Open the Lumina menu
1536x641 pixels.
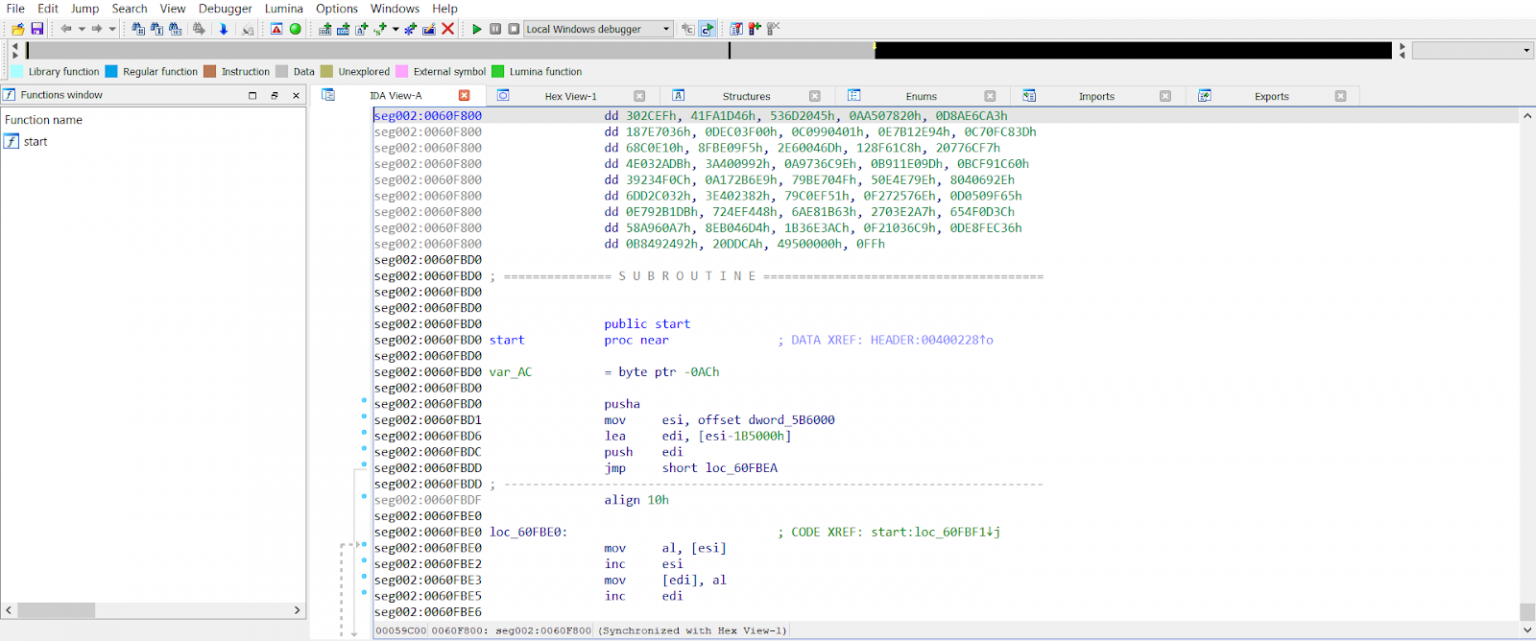pos(284,8)
